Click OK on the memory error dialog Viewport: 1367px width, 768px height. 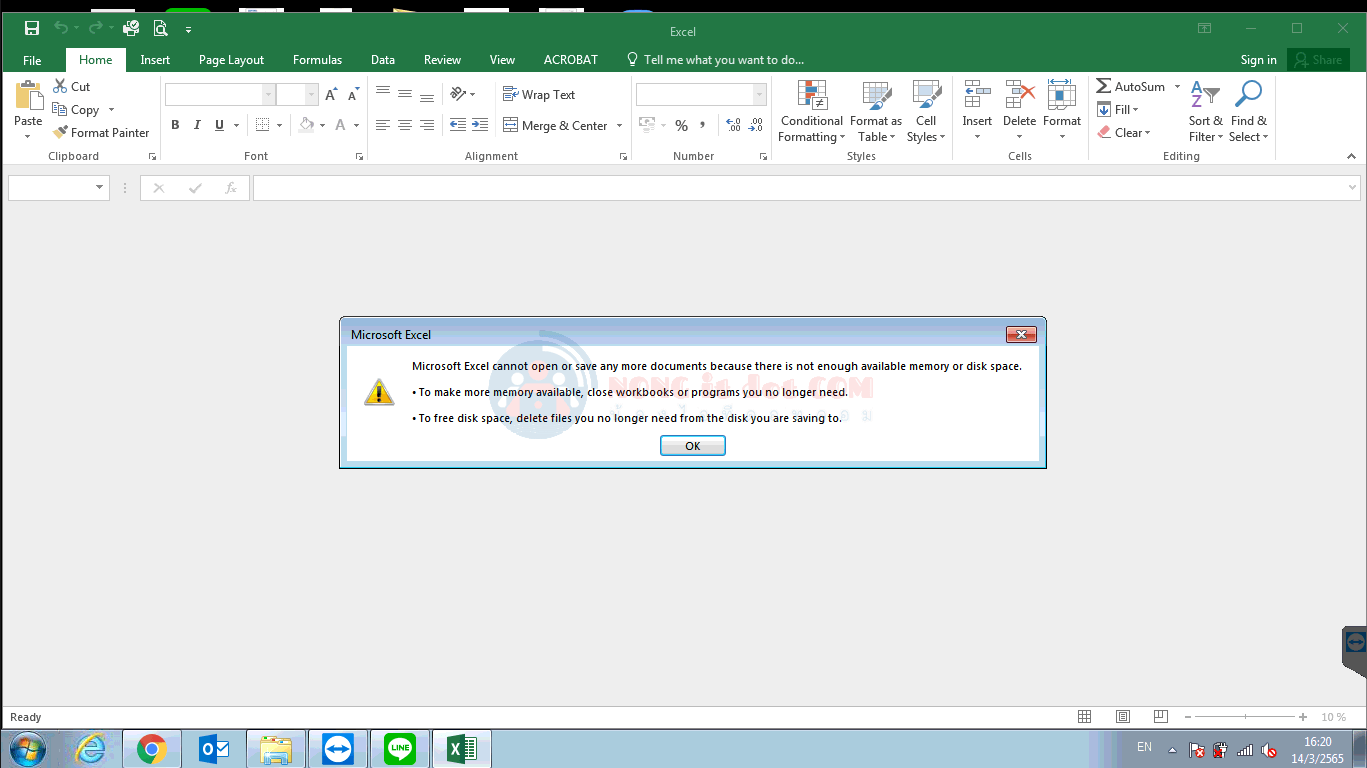coord(692,445)
